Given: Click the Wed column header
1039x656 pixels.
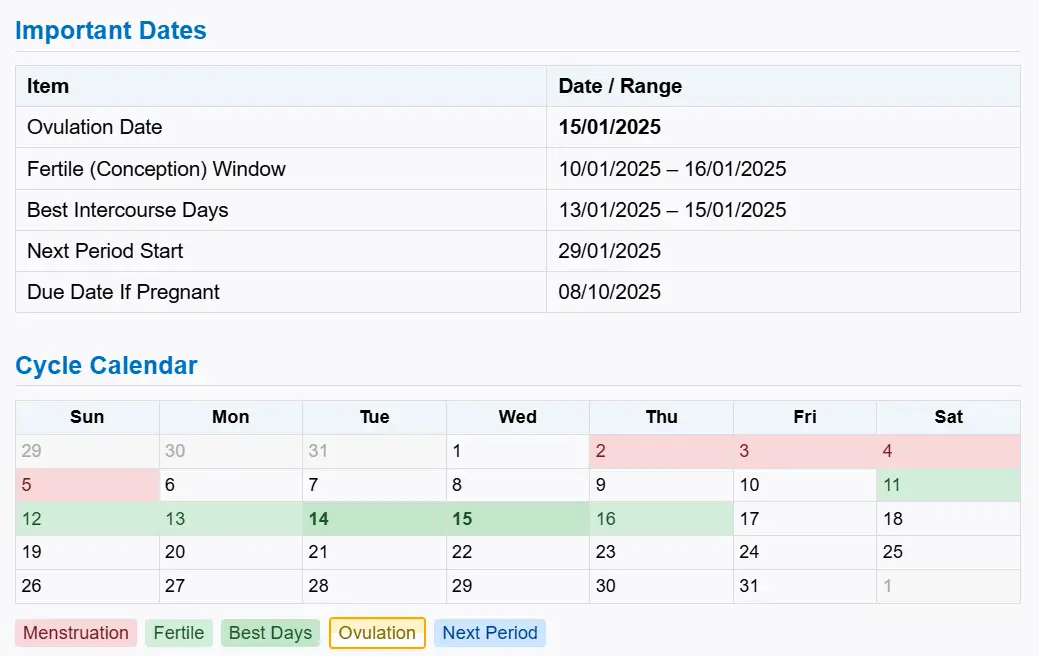Looking at the screenshot, I should [517, 417].
